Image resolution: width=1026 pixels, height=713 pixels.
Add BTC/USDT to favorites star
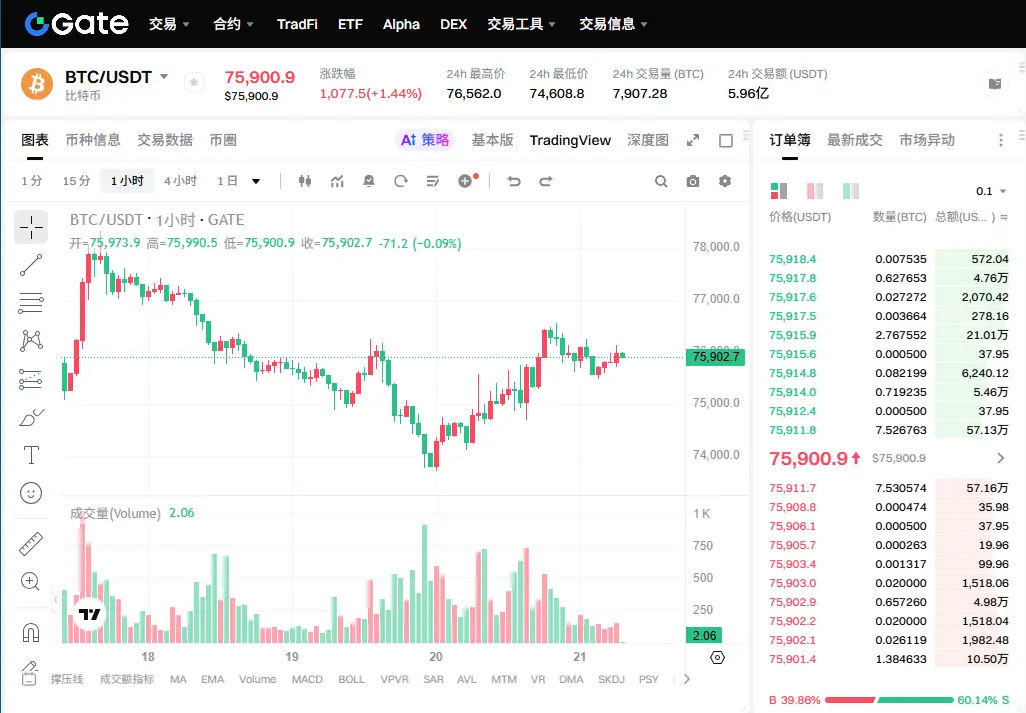pyautogui.click(x=194, y=83)
